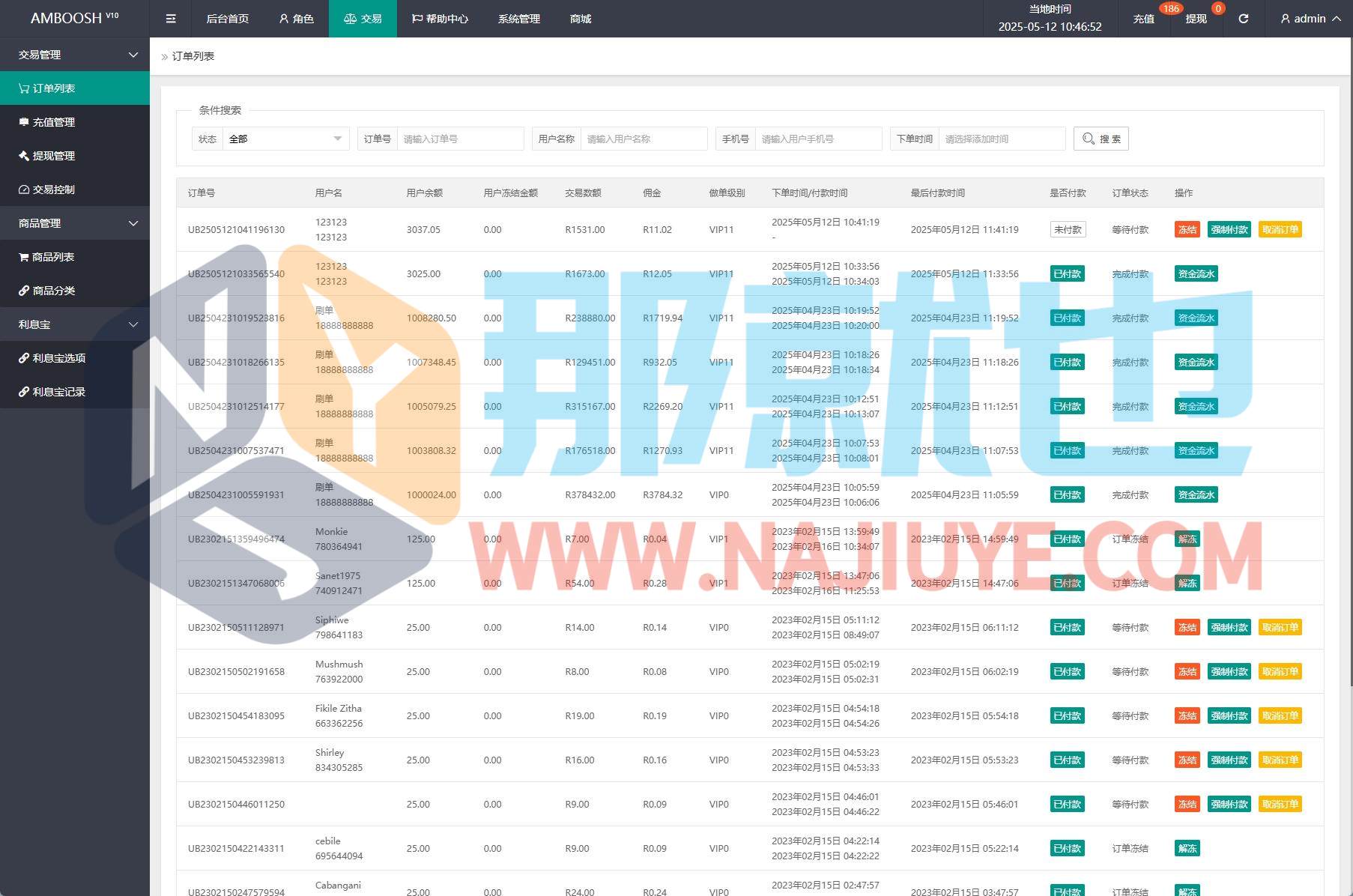Image resolution: width=1353 pixels, height=896 pixels.
Task: Collapse the 利息宝 sidebar group
Action: [75, 324]
